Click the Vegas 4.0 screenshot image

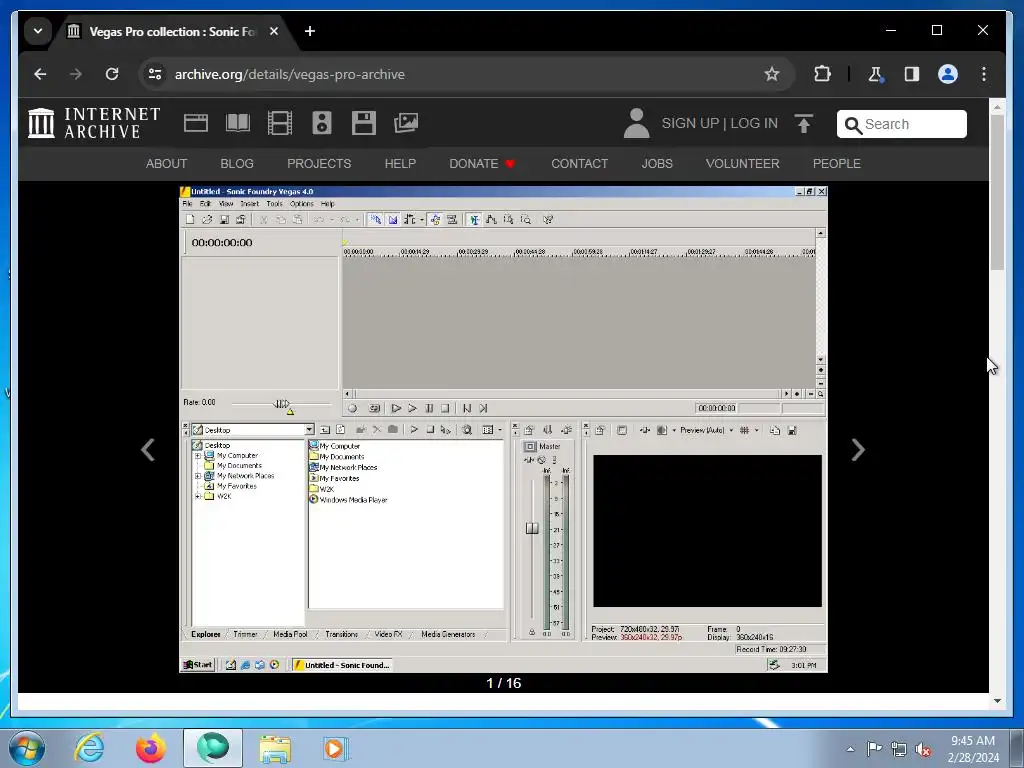pos(504,429)
